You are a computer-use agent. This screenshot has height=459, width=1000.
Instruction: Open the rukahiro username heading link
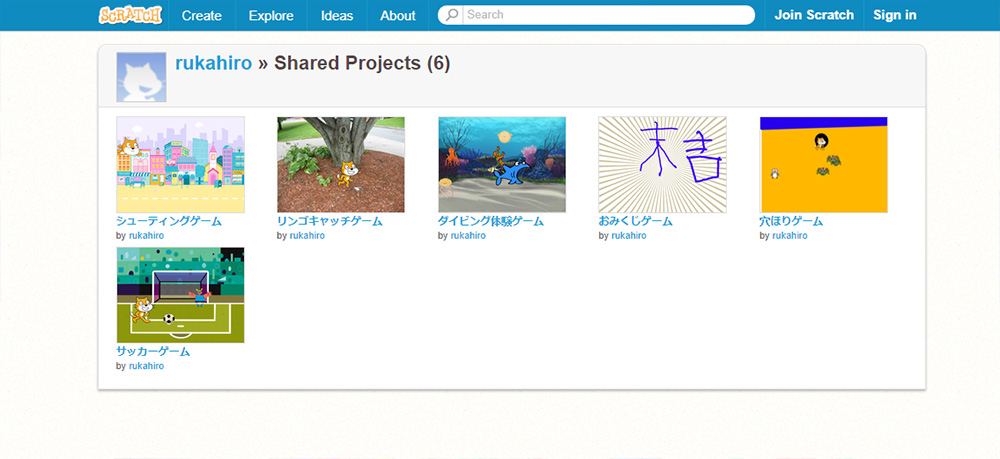pos(213,64)
